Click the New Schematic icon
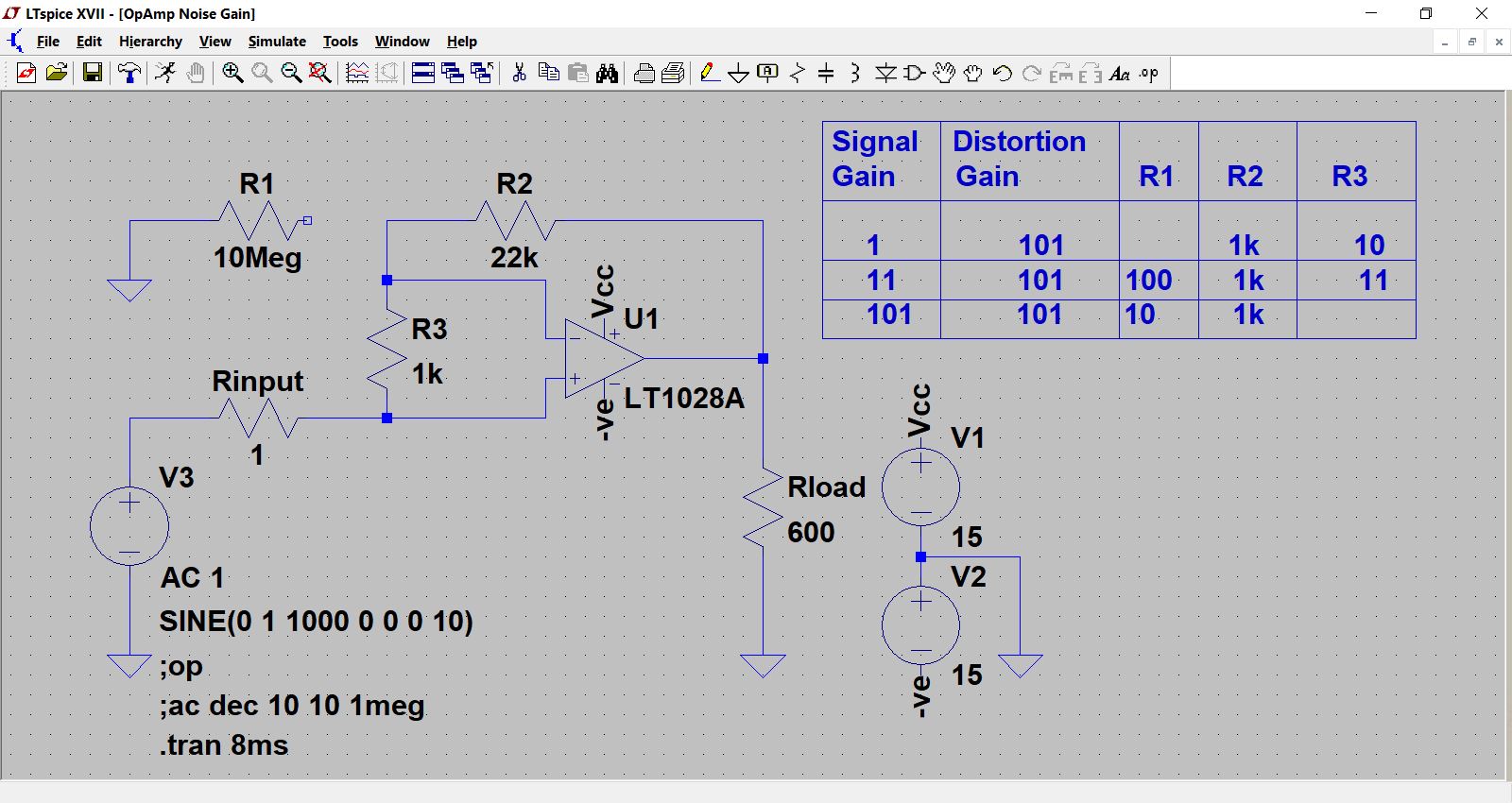The image size is (1512, 803). 26,73
